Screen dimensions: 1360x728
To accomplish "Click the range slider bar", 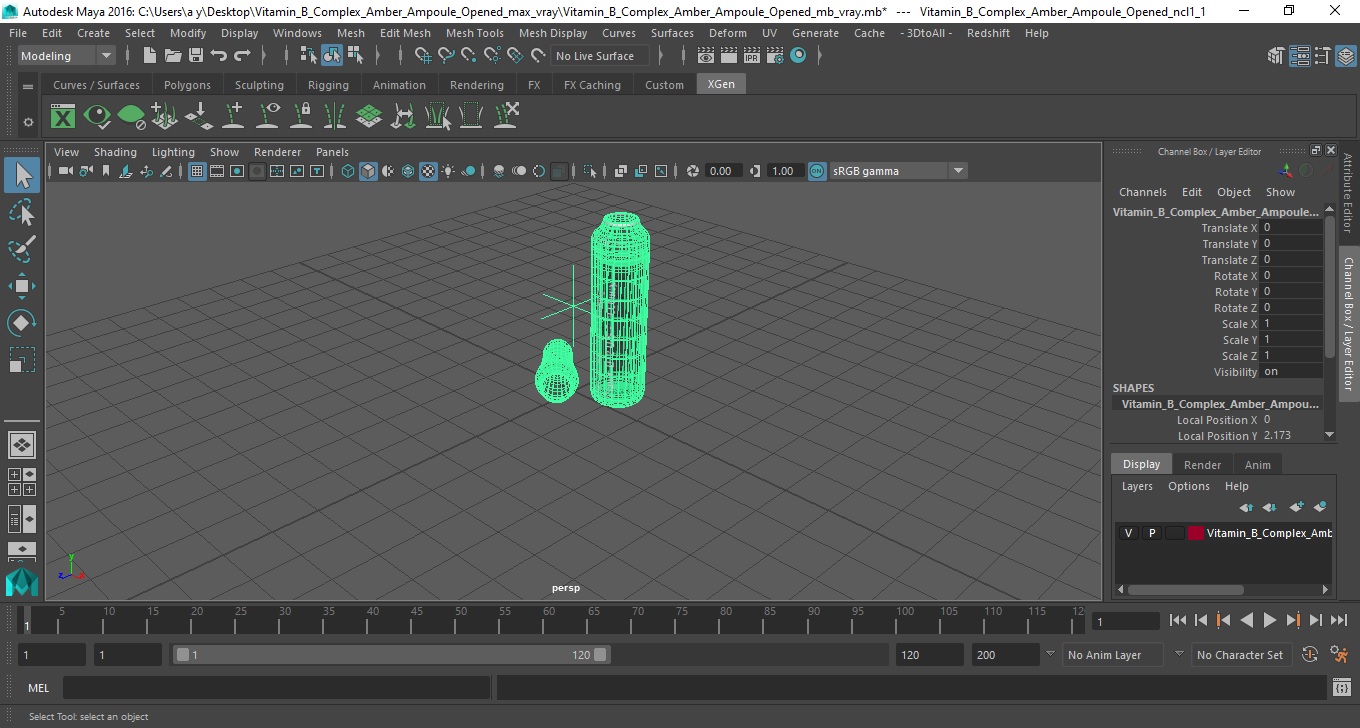I will (391, 655).
